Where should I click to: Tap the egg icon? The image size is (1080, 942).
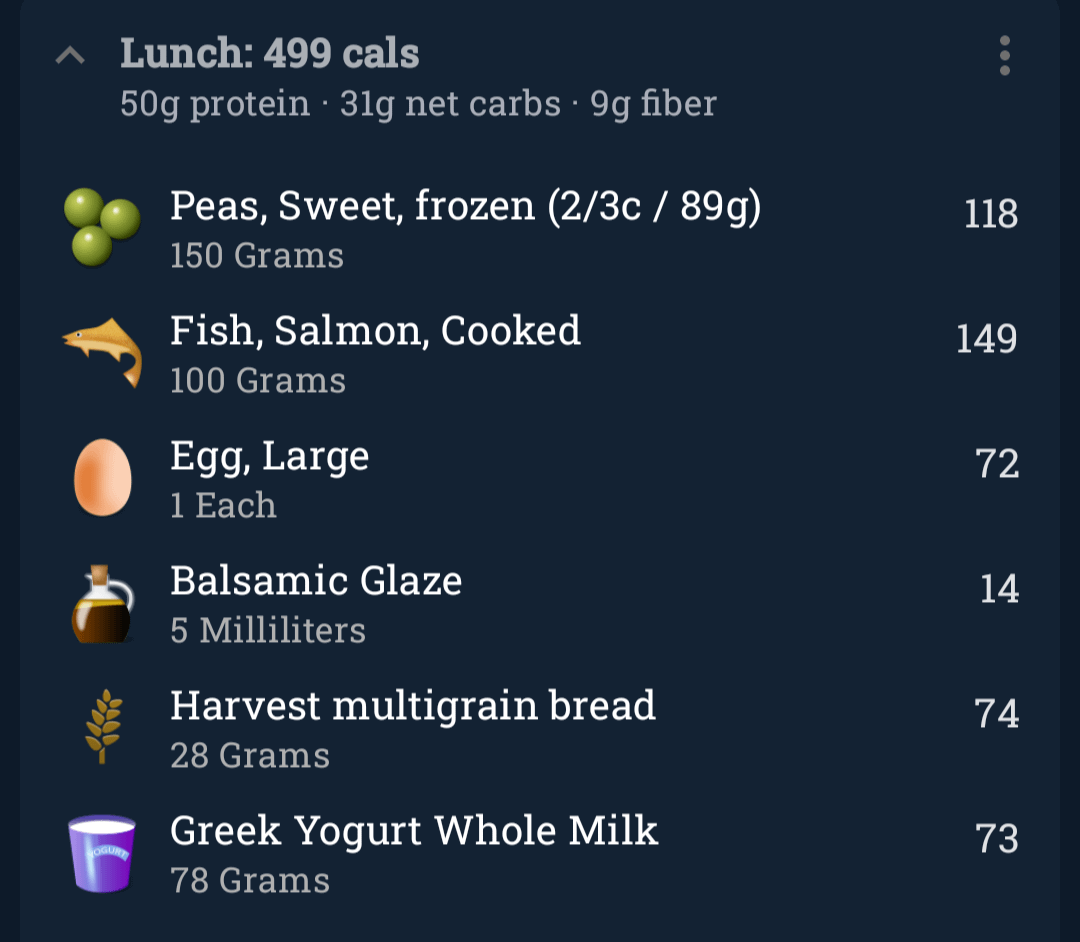[x=102, y=477]
